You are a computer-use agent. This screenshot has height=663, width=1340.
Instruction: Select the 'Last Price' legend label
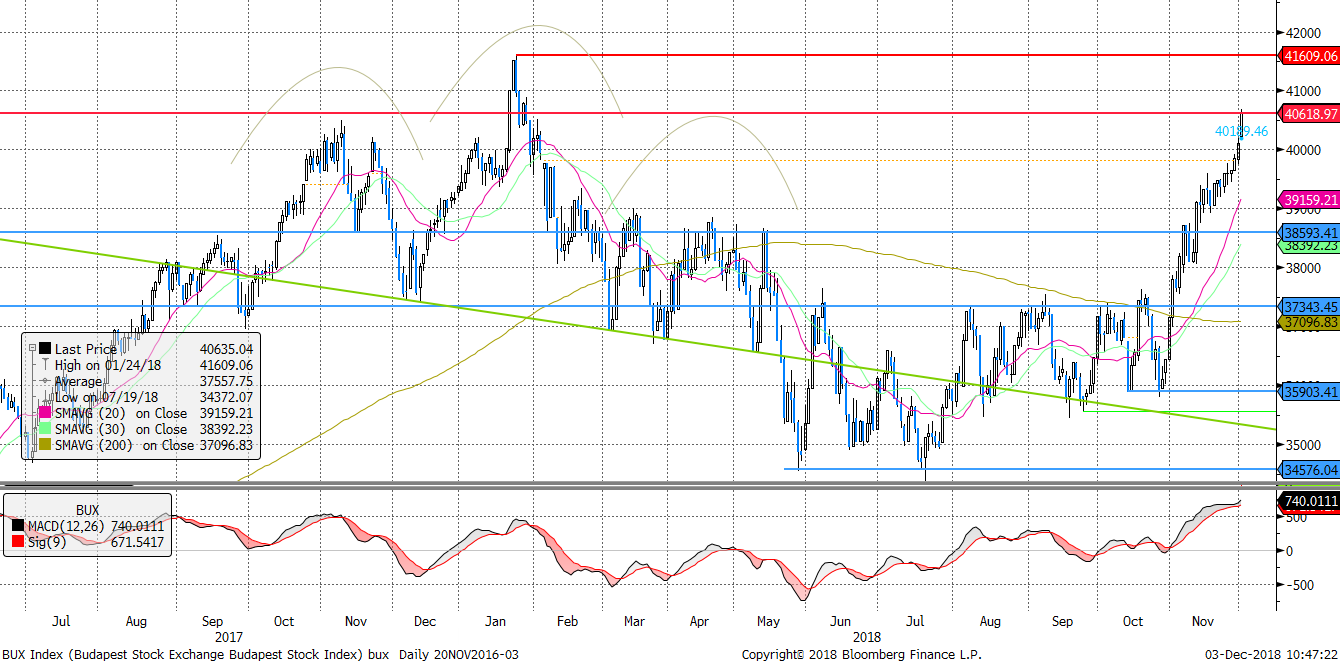85,349
